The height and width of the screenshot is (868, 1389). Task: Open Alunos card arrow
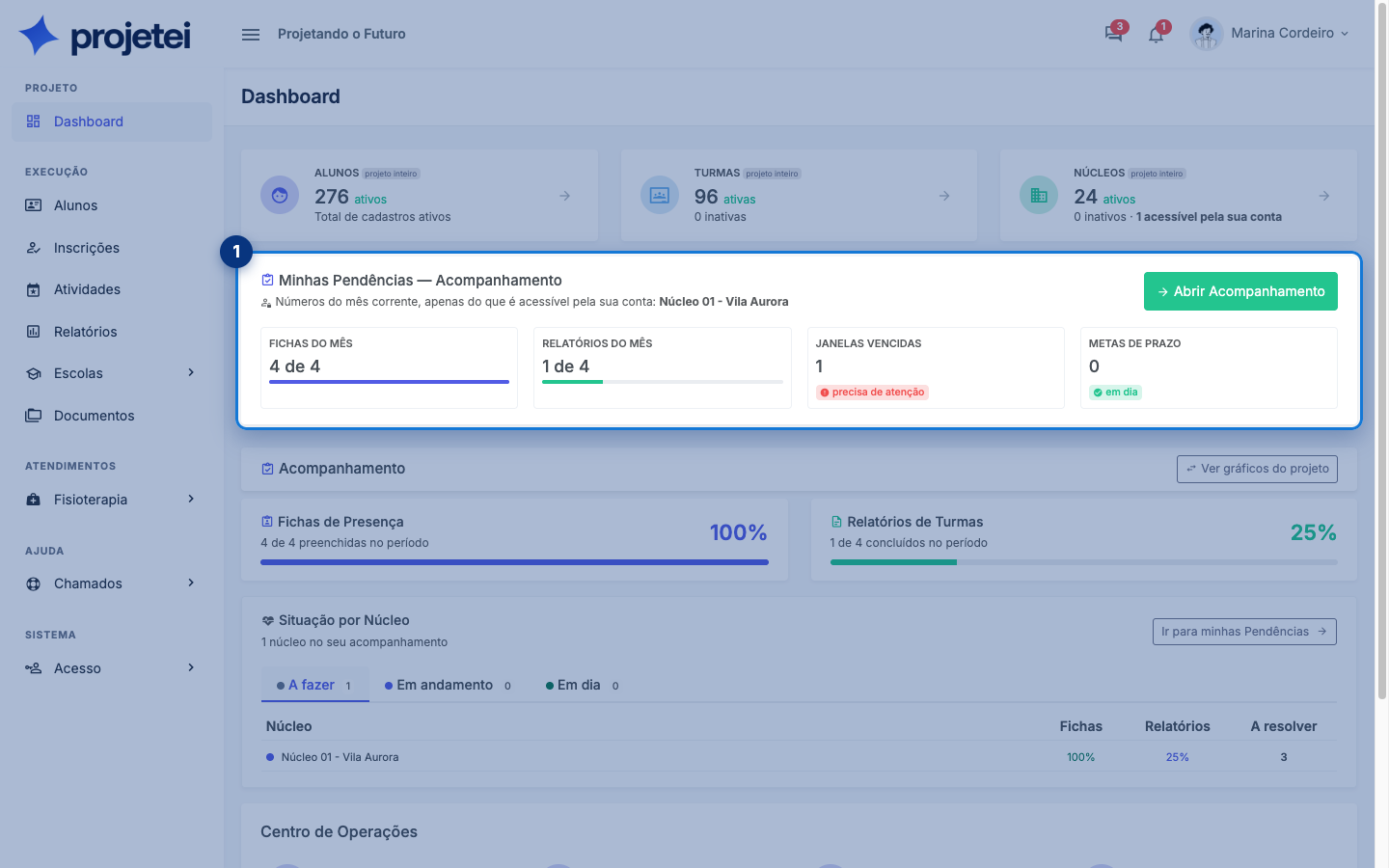point(565,196)
